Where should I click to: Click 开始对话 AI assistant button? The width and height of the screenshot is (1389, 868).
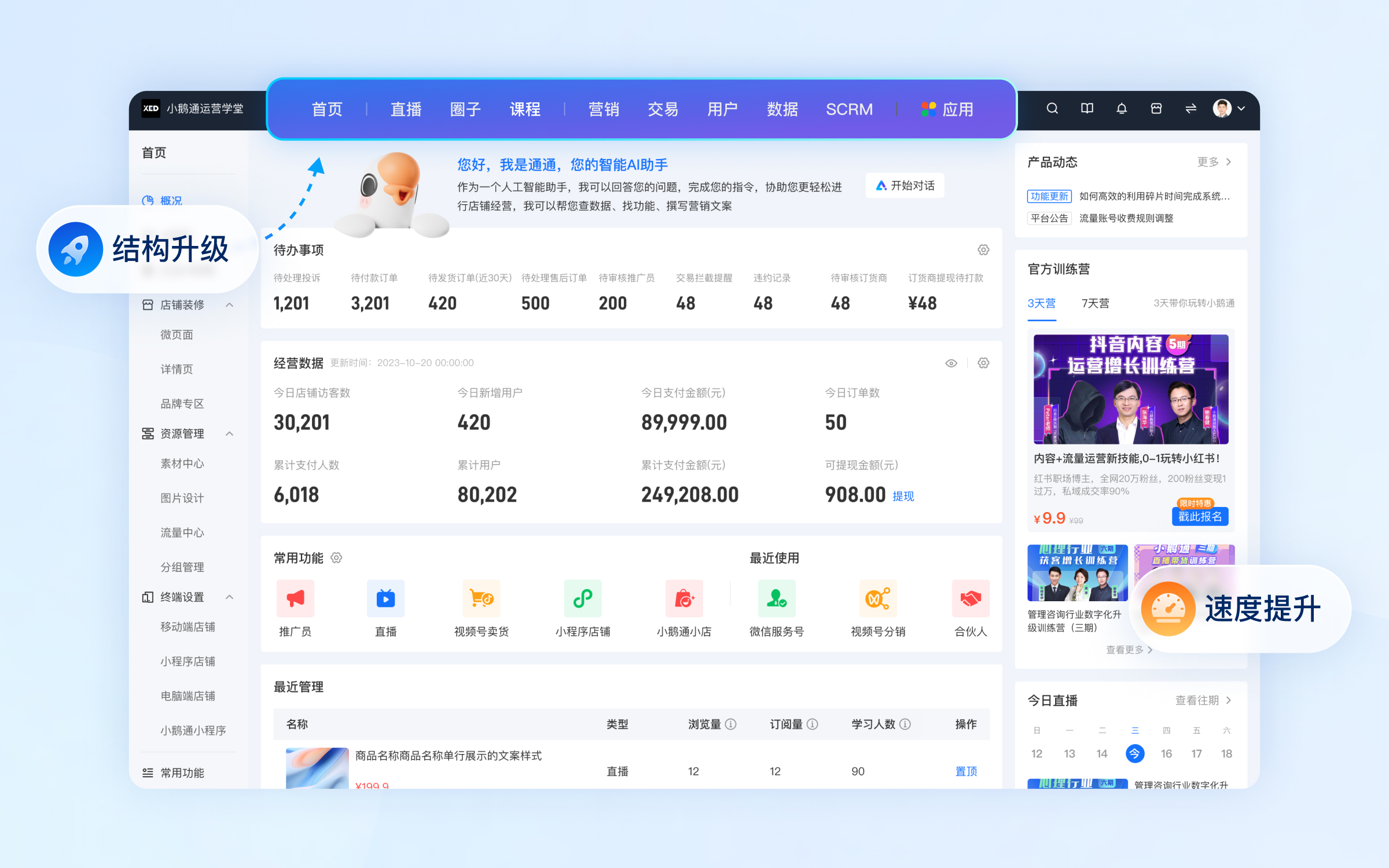[x=900, y=185]
